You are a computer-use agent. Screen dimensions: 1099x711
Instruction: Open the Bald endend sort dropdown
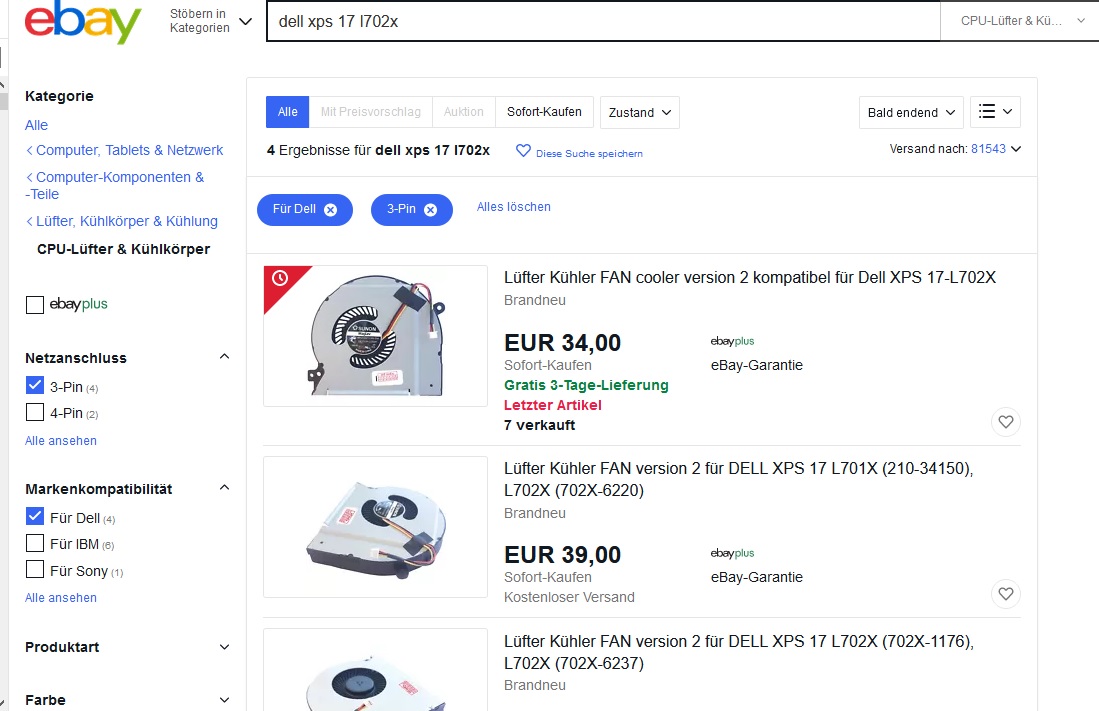(x=911, y=112)
